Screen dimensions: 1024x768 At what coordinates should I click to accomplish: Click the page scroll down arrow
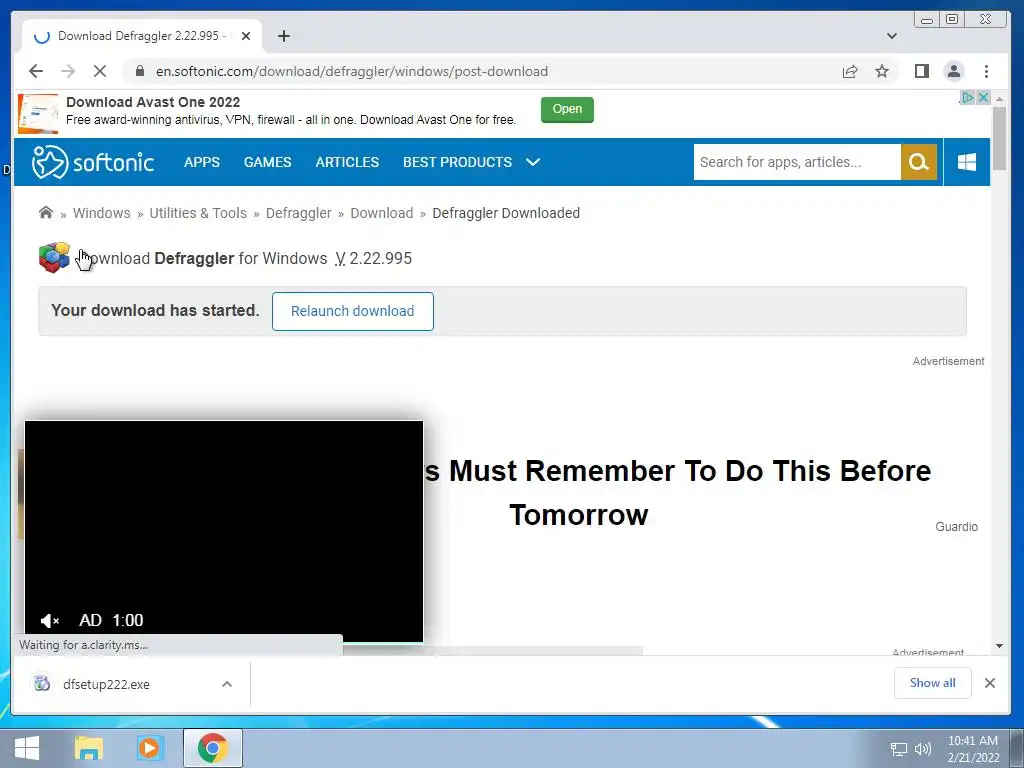coord(999,646)
